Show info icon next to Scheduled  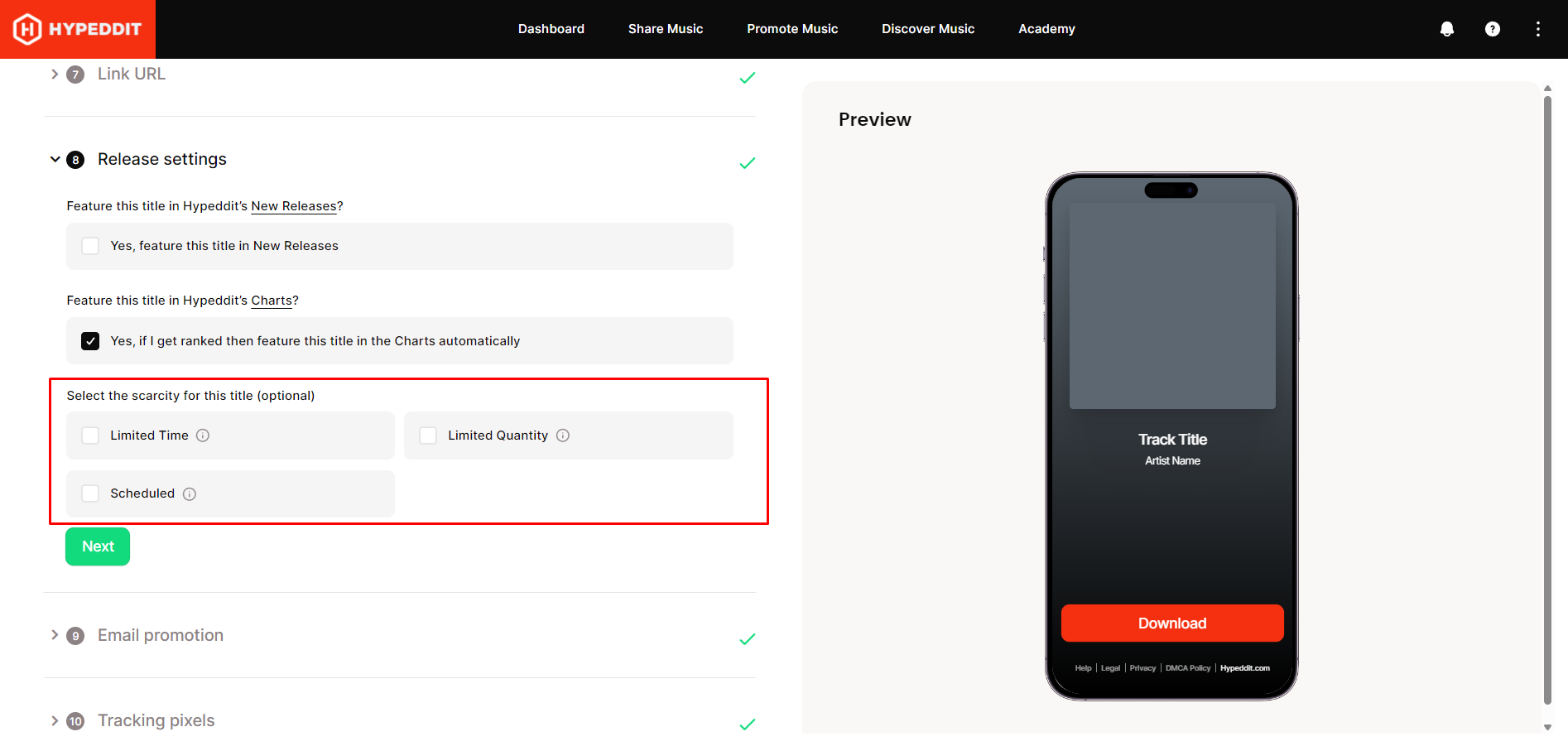190,494
